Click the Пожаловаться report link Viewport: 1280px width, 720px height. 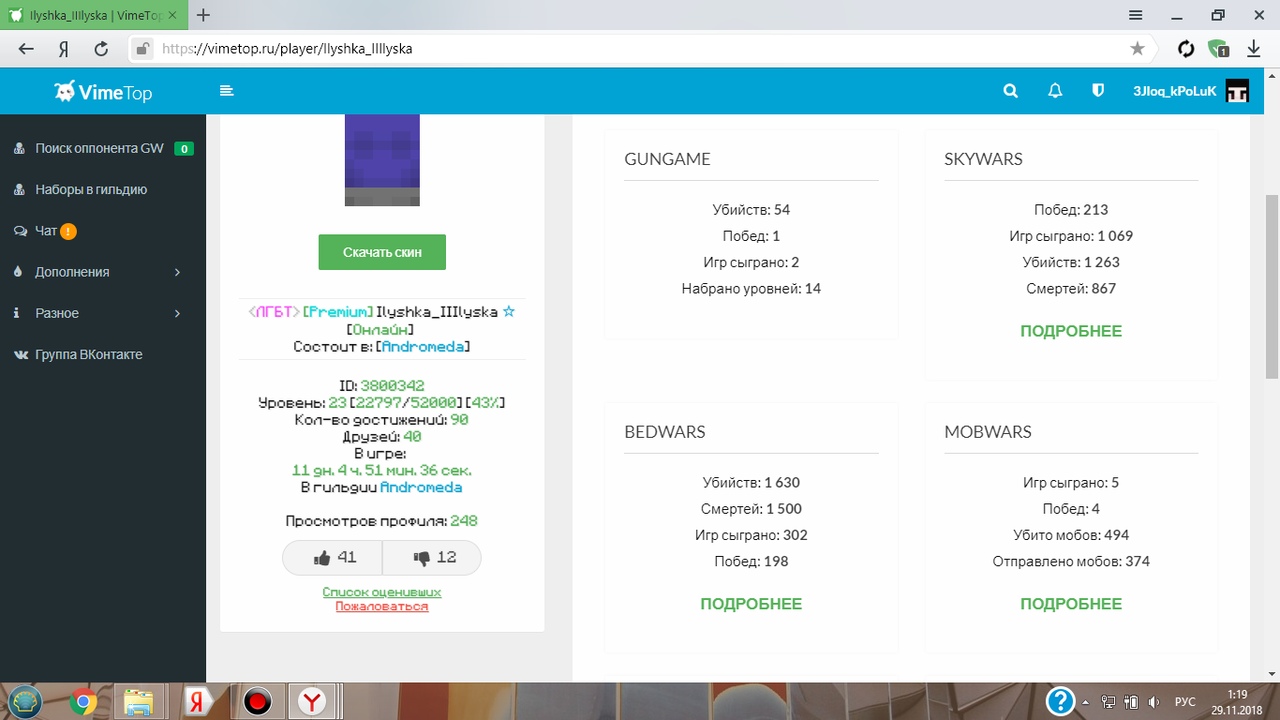click(381, 606)
